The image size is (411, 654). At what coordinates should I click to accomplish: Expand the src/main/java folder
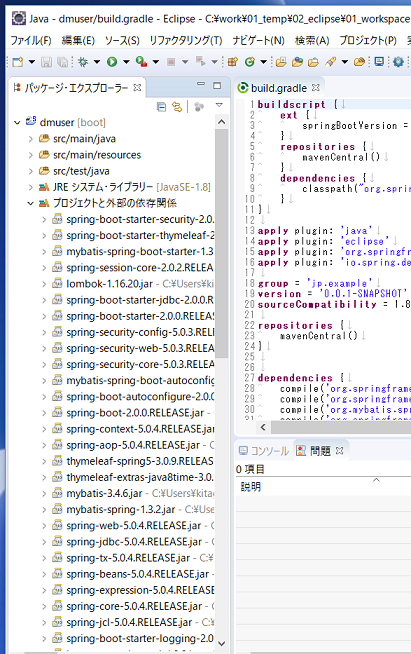[x=30, y=139]
